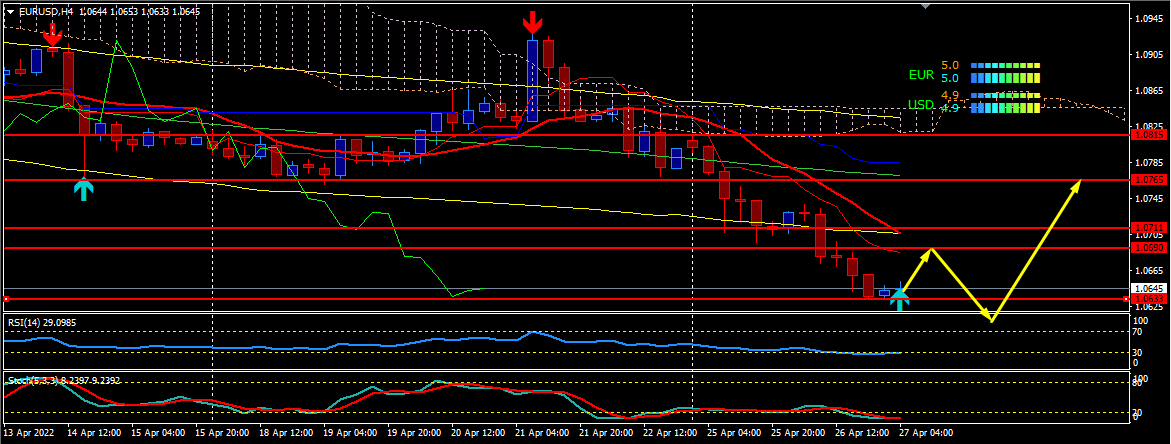Select the cyan up arrow at the latest candle
1171x444 pixels.
click(900, 297)
